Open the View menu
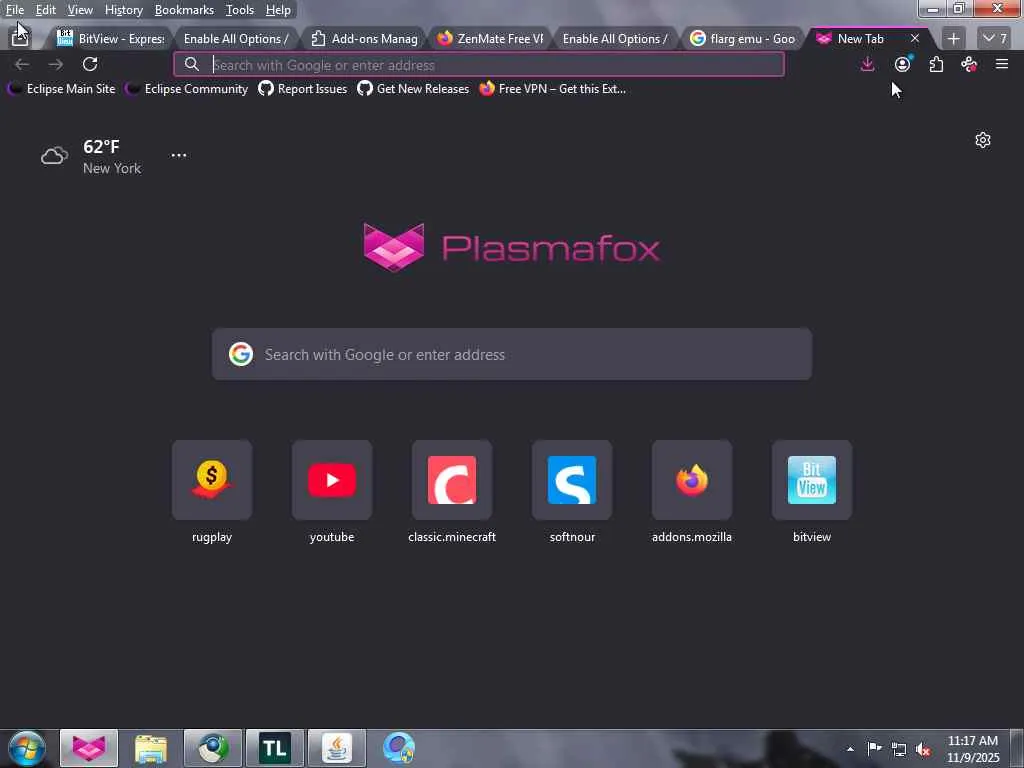Image resolution: width=1024 pixels, height=768 pixels. [80, 10]
